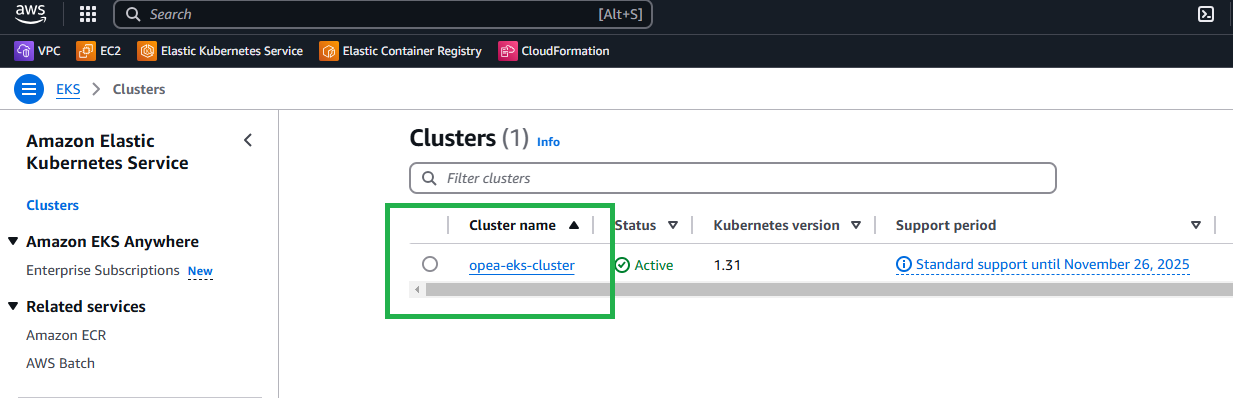Open Clusters in the sidebar menu

point(52,205)
